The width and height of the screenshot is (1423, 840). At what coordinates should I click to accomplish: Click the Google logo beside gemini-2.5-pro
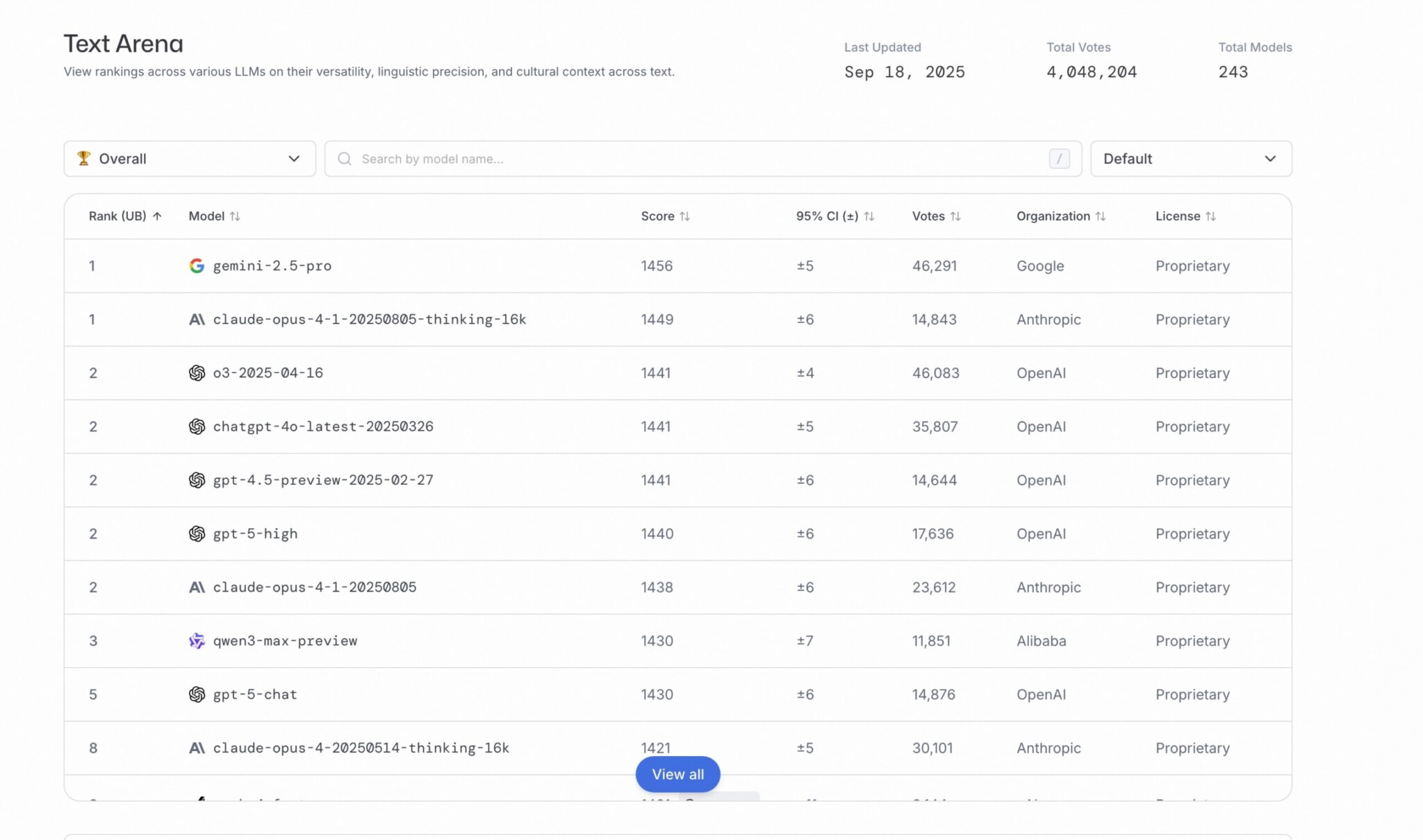pos(197,266)
